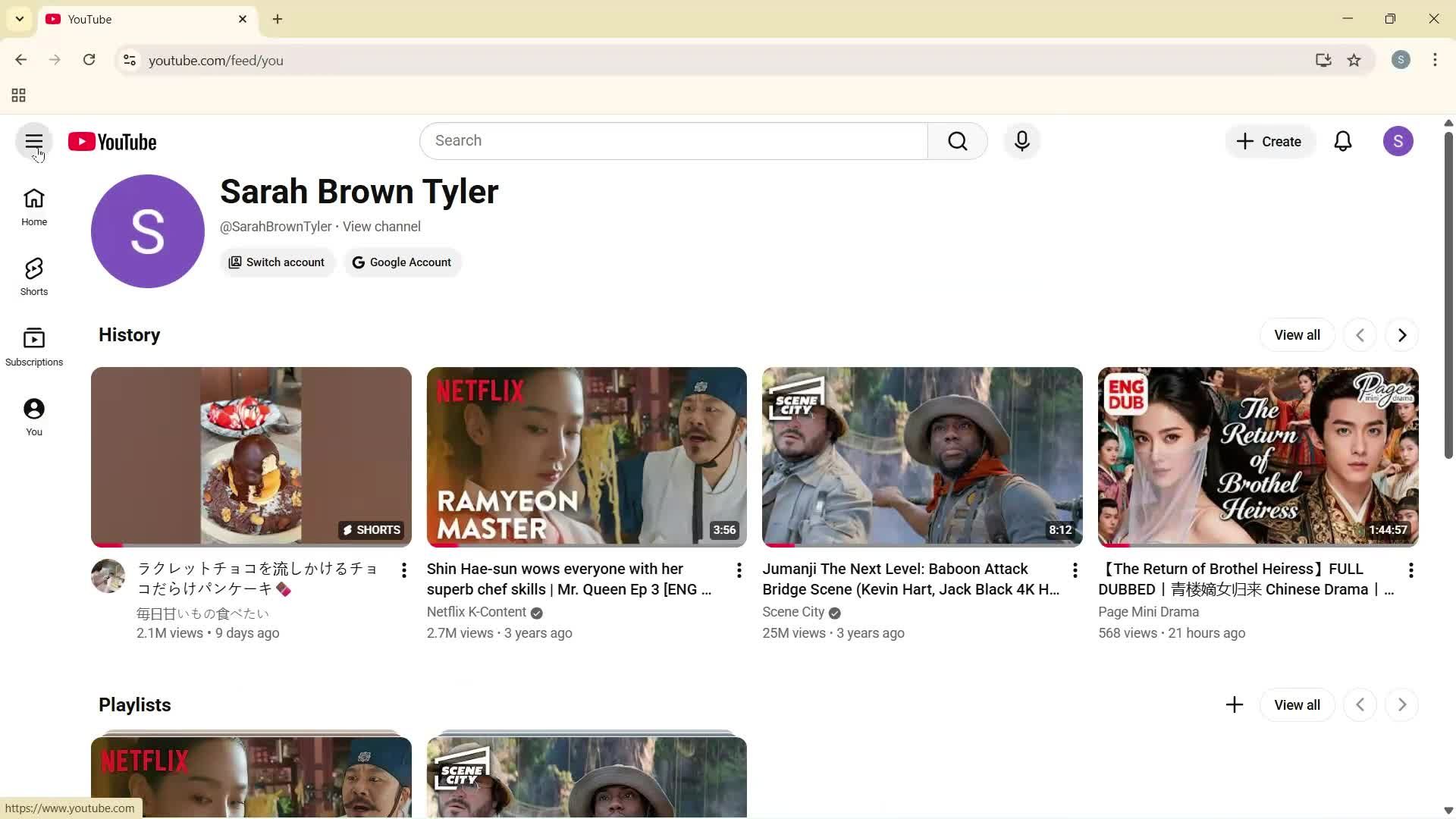Click View all next to History

1297,334
